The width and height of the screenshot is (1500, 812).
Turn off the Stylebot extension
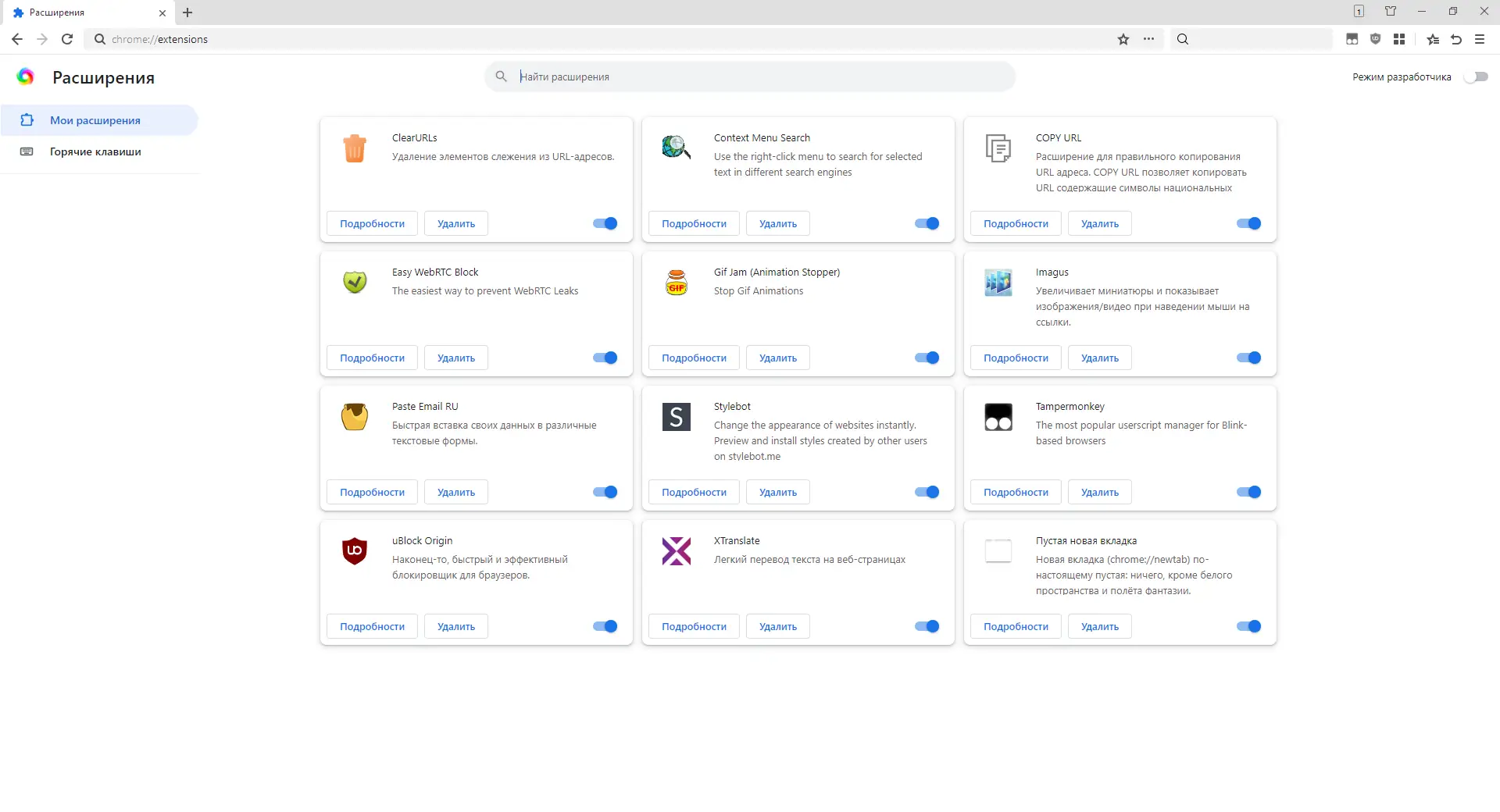pos(927,492)
